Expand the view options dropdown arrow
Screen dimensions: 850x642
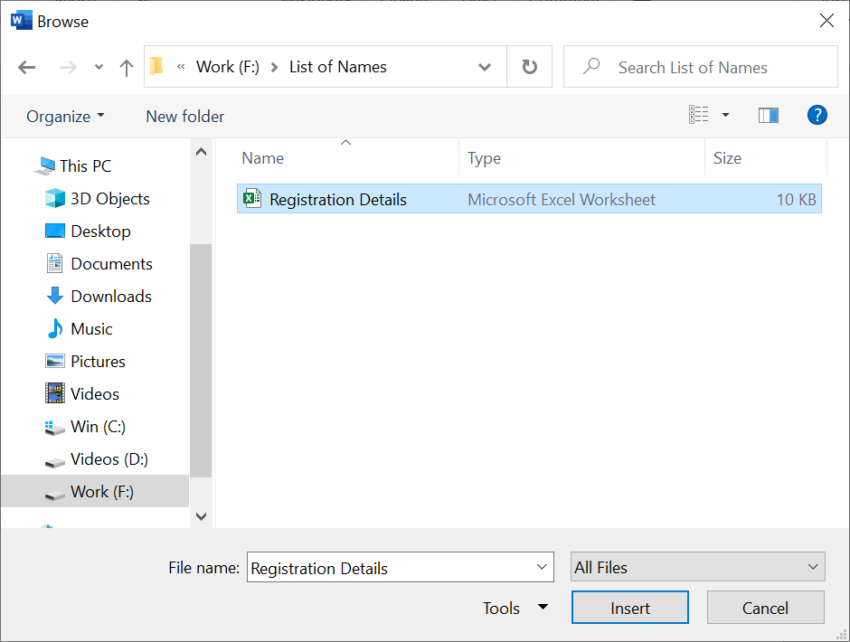pos(726,115)
